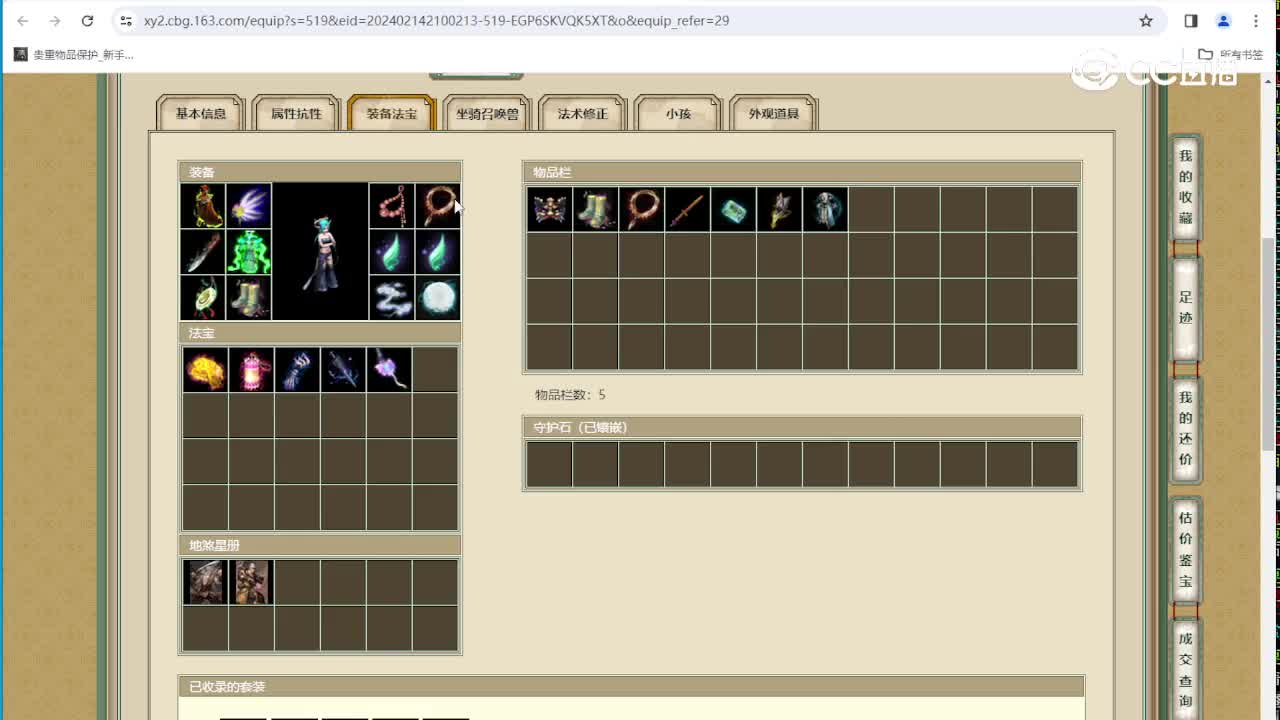Go to the 小孩 tab
Screen dimensions: 1280x720
pyautogui.click(x=678, y=114)
